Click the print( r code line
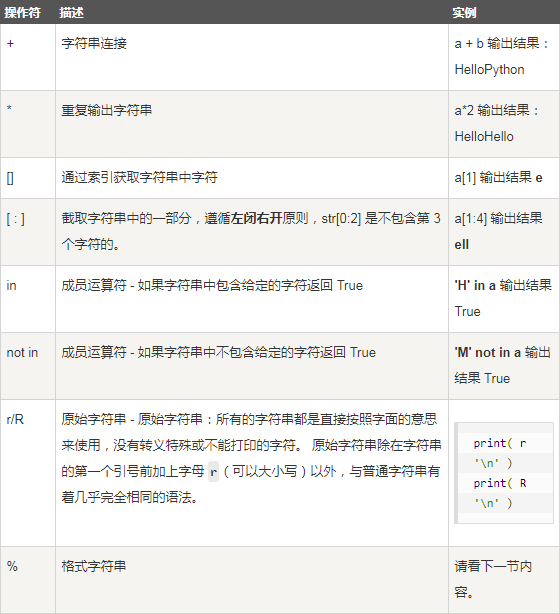Image resolution: width=560 pixels, height=614 pixels. click(500, 443)
